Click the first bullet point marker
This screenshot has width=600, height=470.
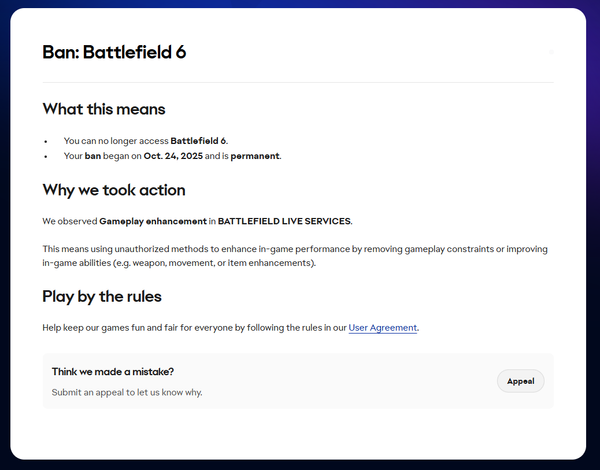[47, 142]
